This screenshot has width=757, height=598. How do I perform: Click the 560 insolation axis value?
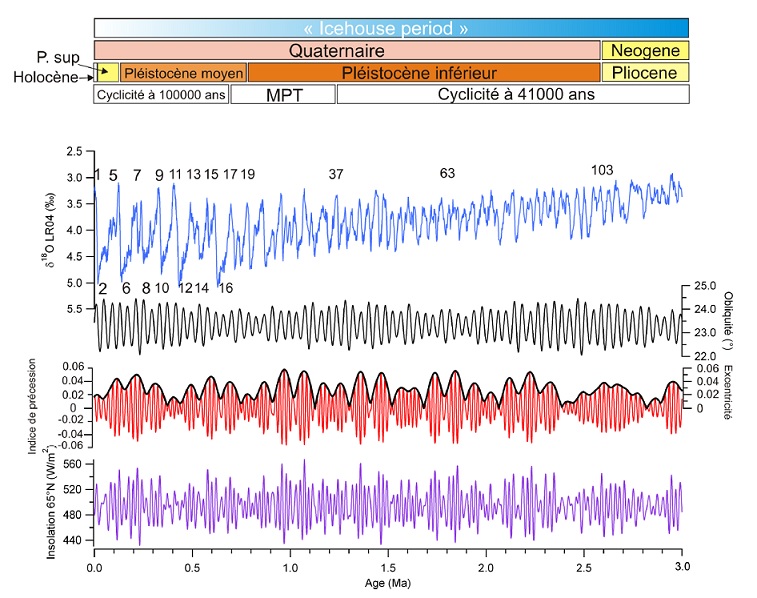[72, 464]
